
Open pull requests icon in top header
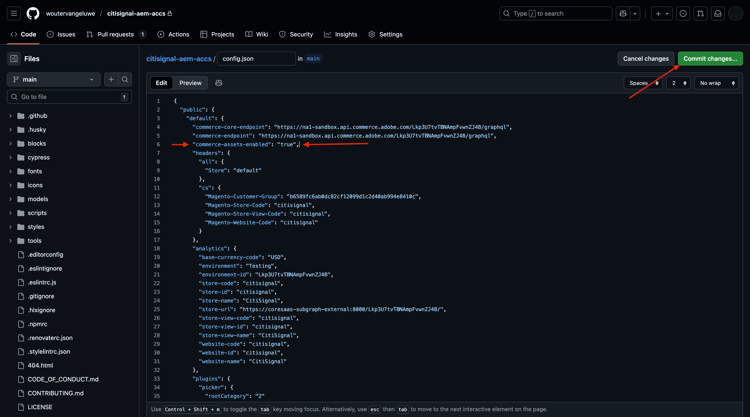pyautogui.click(x=700, y=13)
